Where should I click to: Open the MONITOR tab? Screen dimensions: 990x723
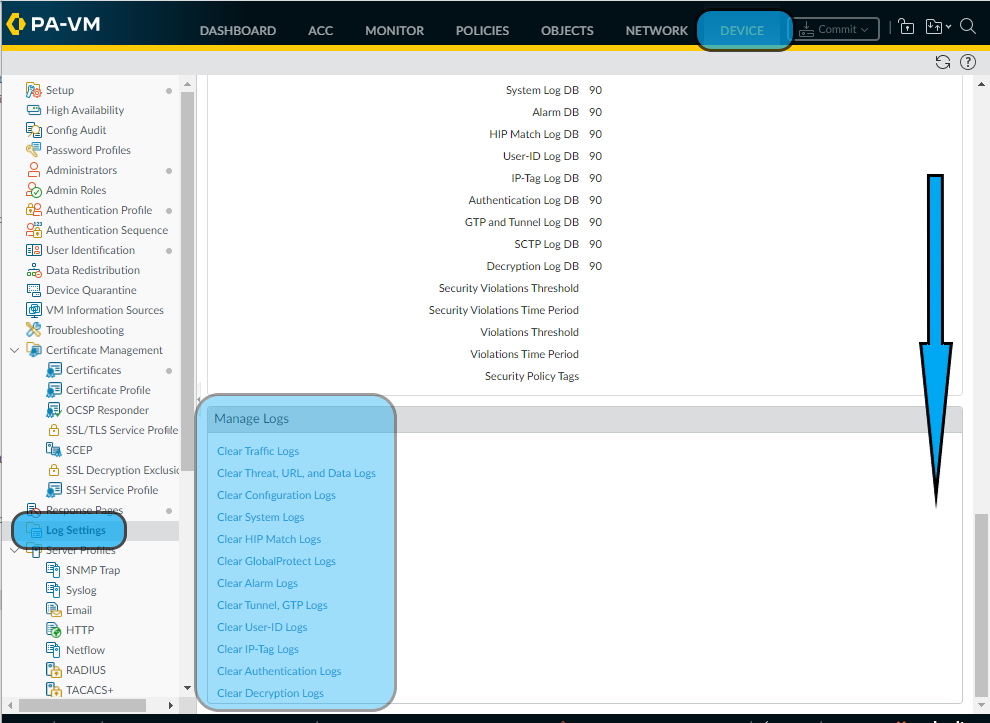(x=395, y=30)
